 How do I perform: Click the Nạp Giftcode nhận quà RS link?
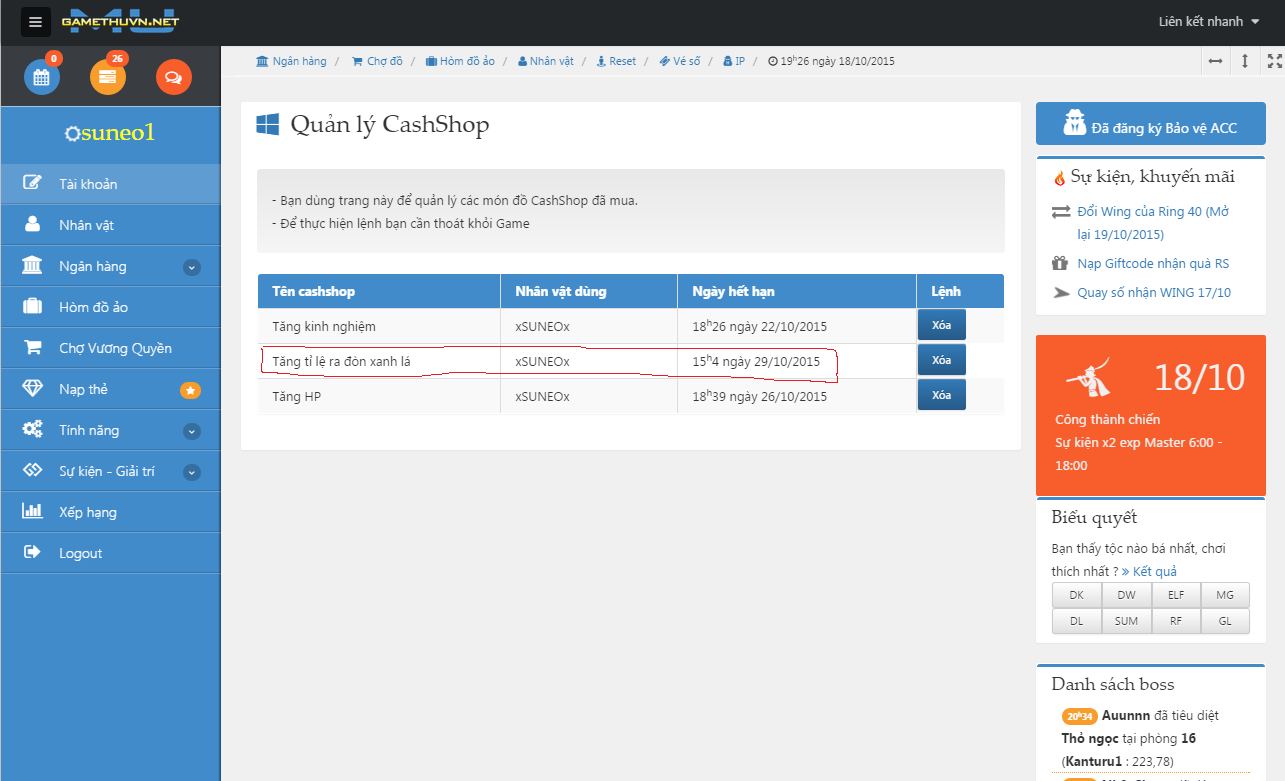1153,264
